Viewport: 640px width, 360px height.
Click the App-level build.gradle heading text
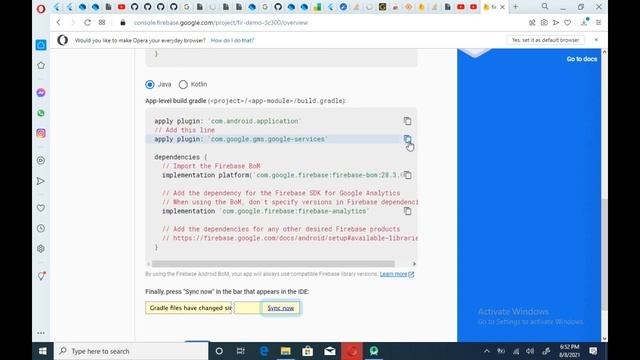(245, 101)
